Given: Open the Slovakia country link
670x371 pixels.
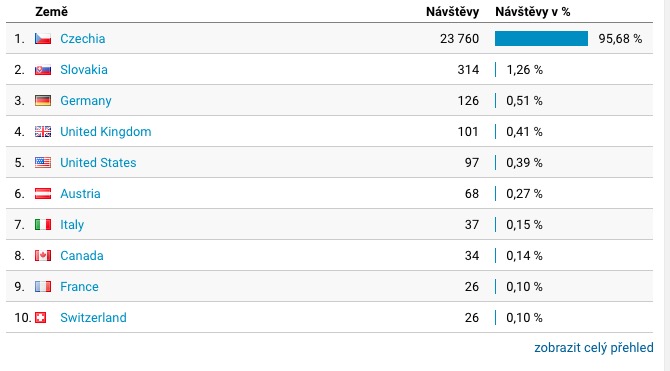Looking at the screenshot, I should (x=84, y=70).
